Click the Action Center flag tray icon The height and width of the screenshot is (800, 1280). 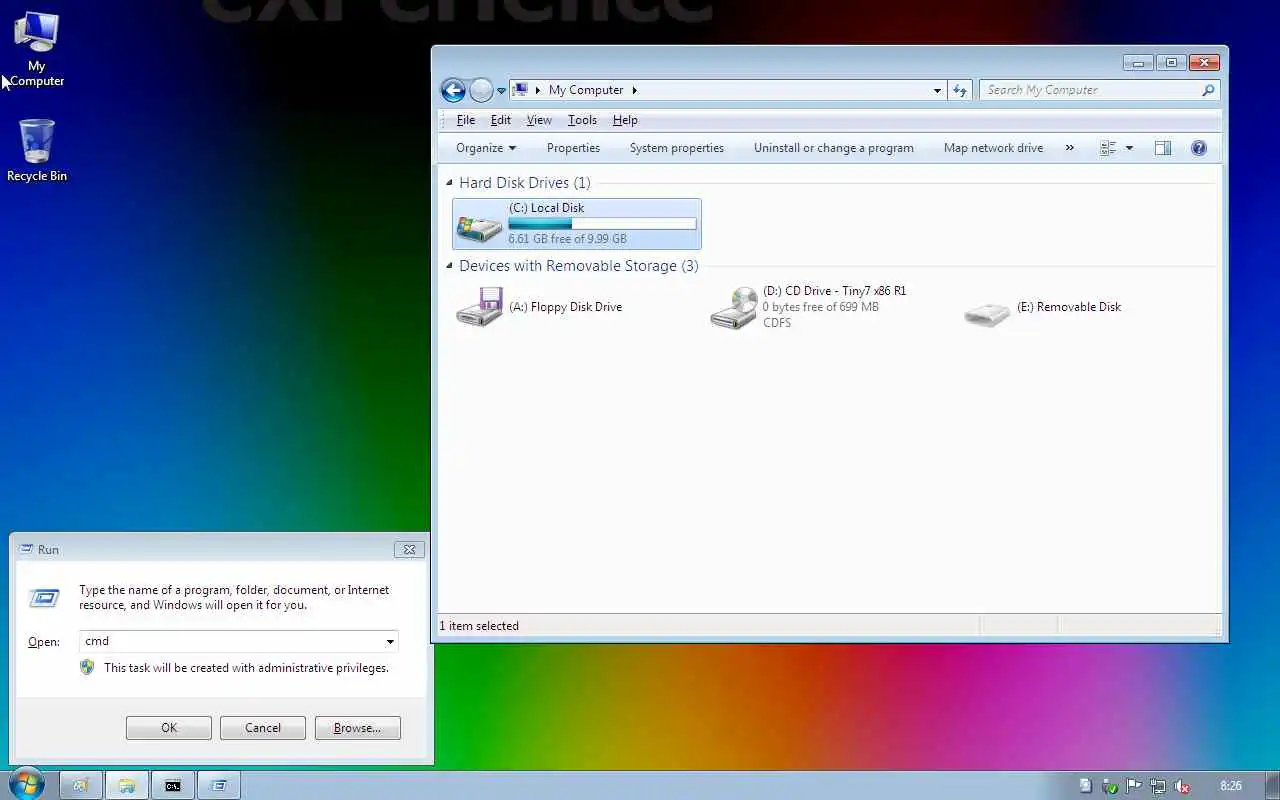(x=1134, y=786)
